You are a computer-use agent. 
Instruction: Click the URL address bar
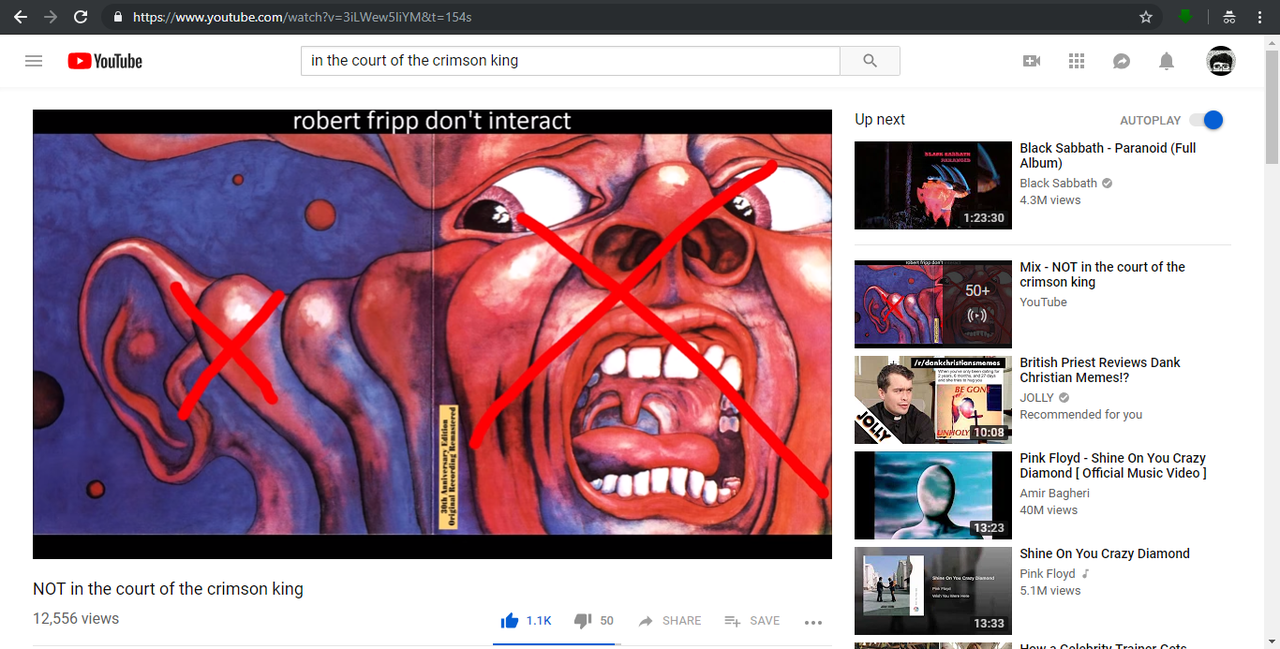(x=630, y=17)
